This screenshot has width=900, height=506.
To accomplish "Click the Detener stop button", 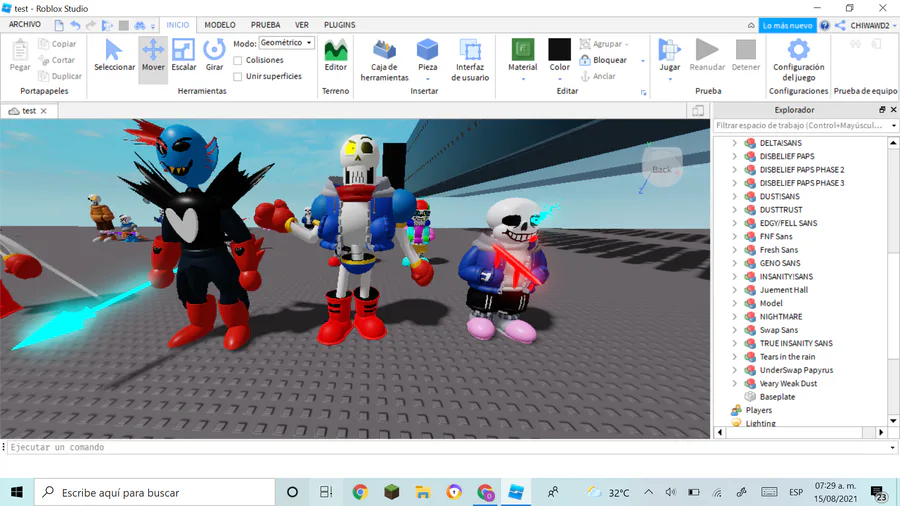I will click(746, 56).
